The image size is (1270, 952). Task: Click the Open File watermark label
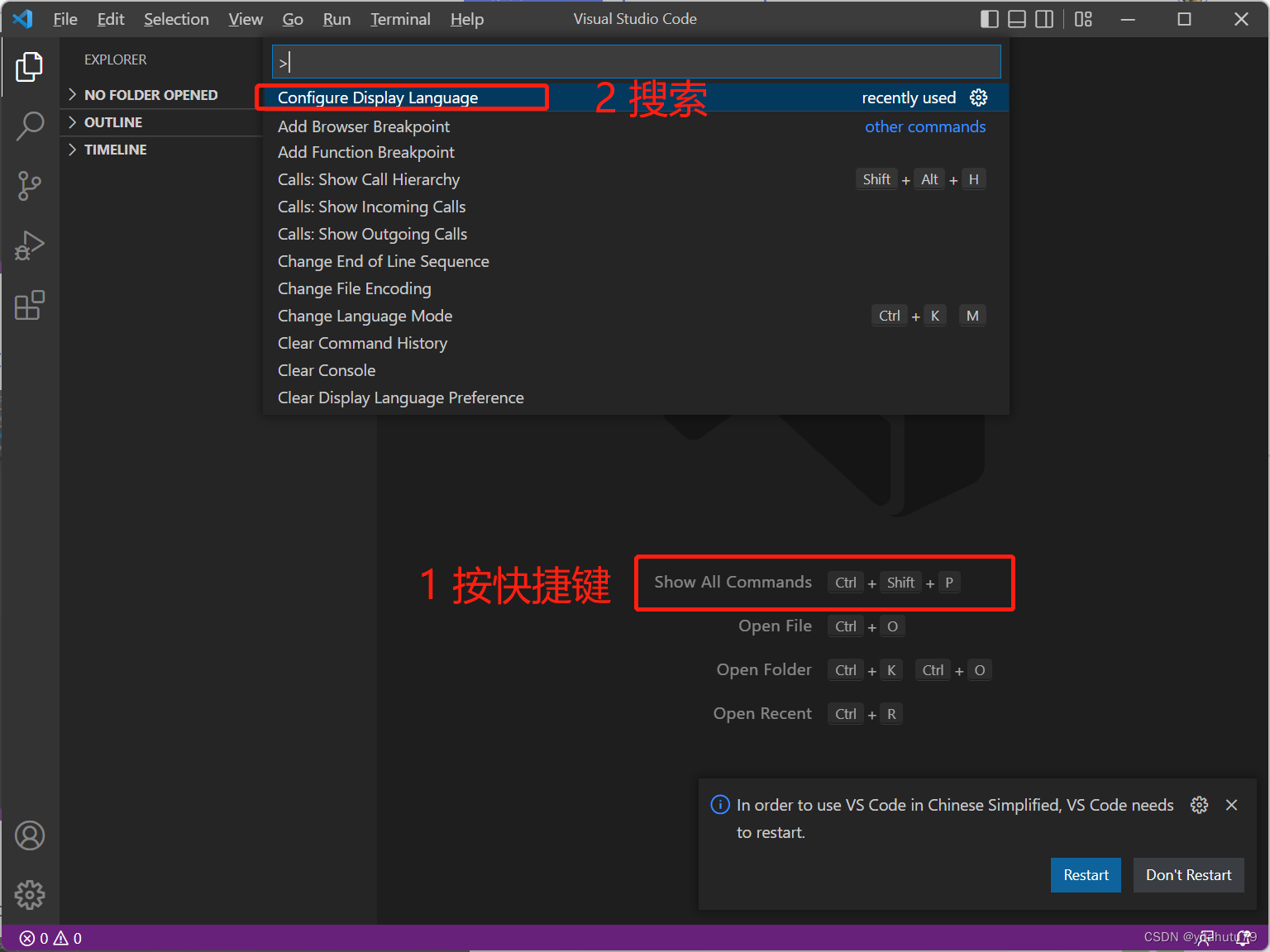(x=776, y=626)
